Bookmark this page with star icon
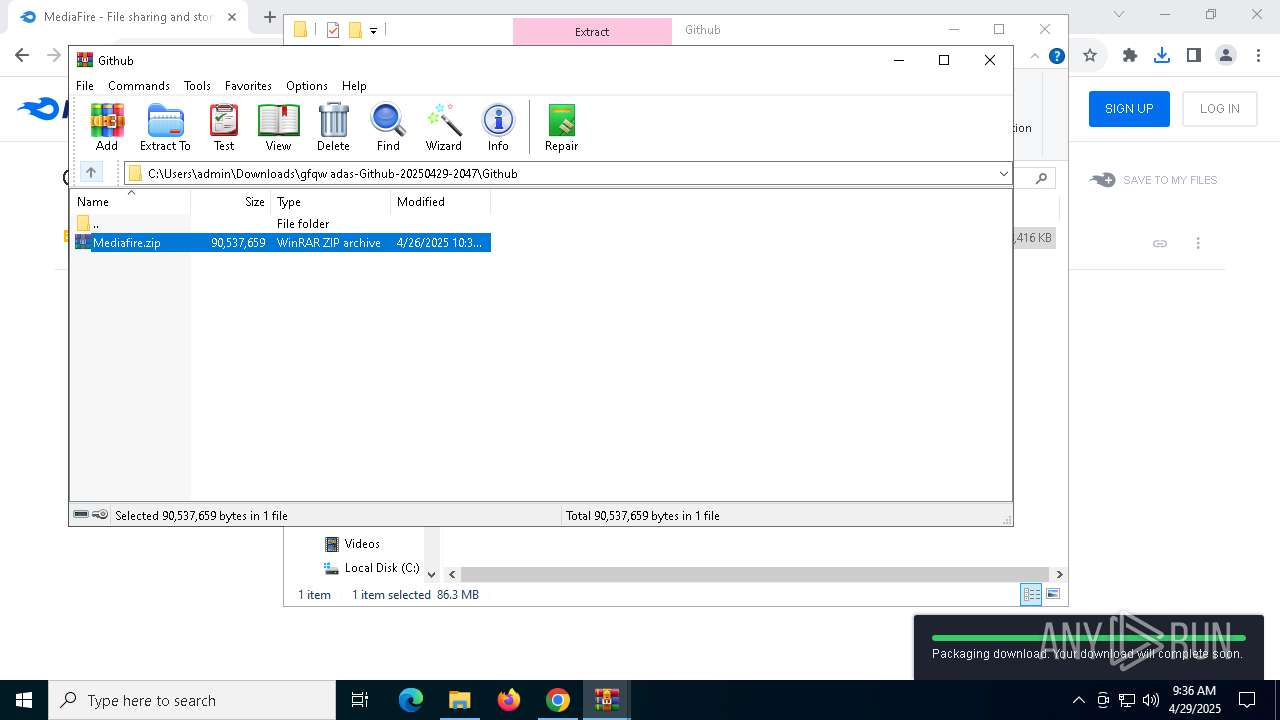The image size is (1280, 720). 1090,56
